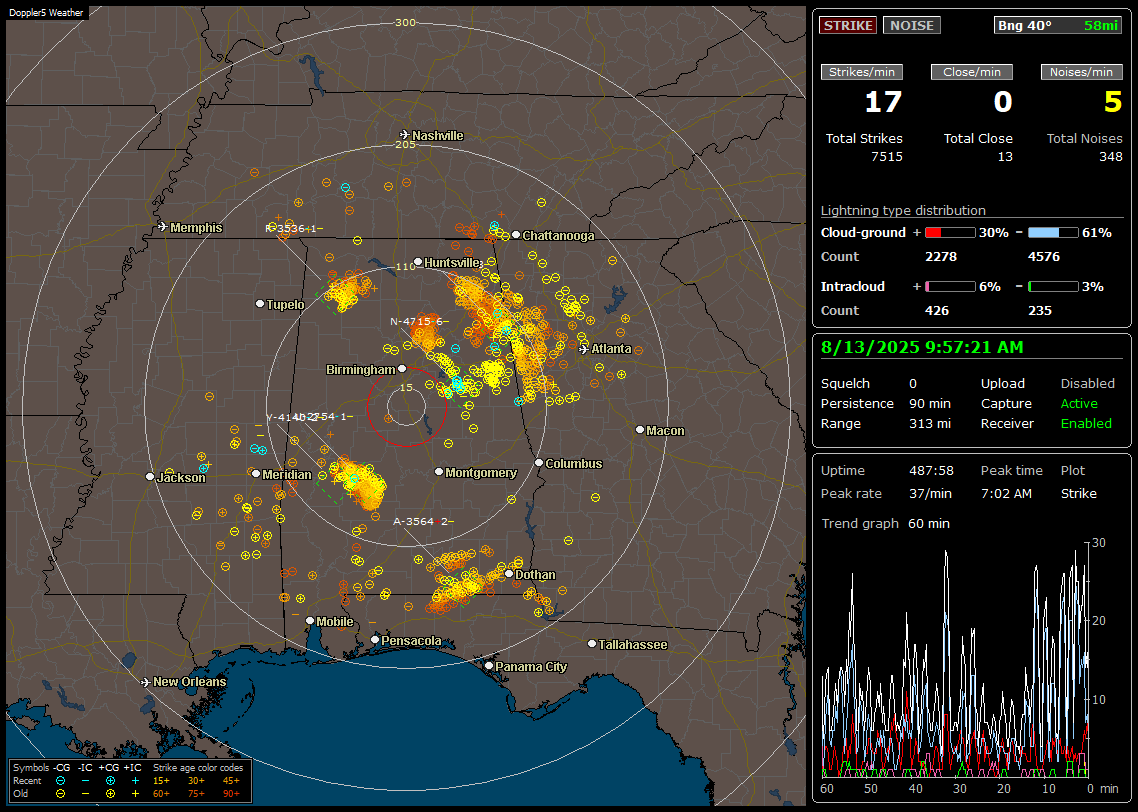Click the 205 range ring label

pyautogui.click(x=405, y=144)
